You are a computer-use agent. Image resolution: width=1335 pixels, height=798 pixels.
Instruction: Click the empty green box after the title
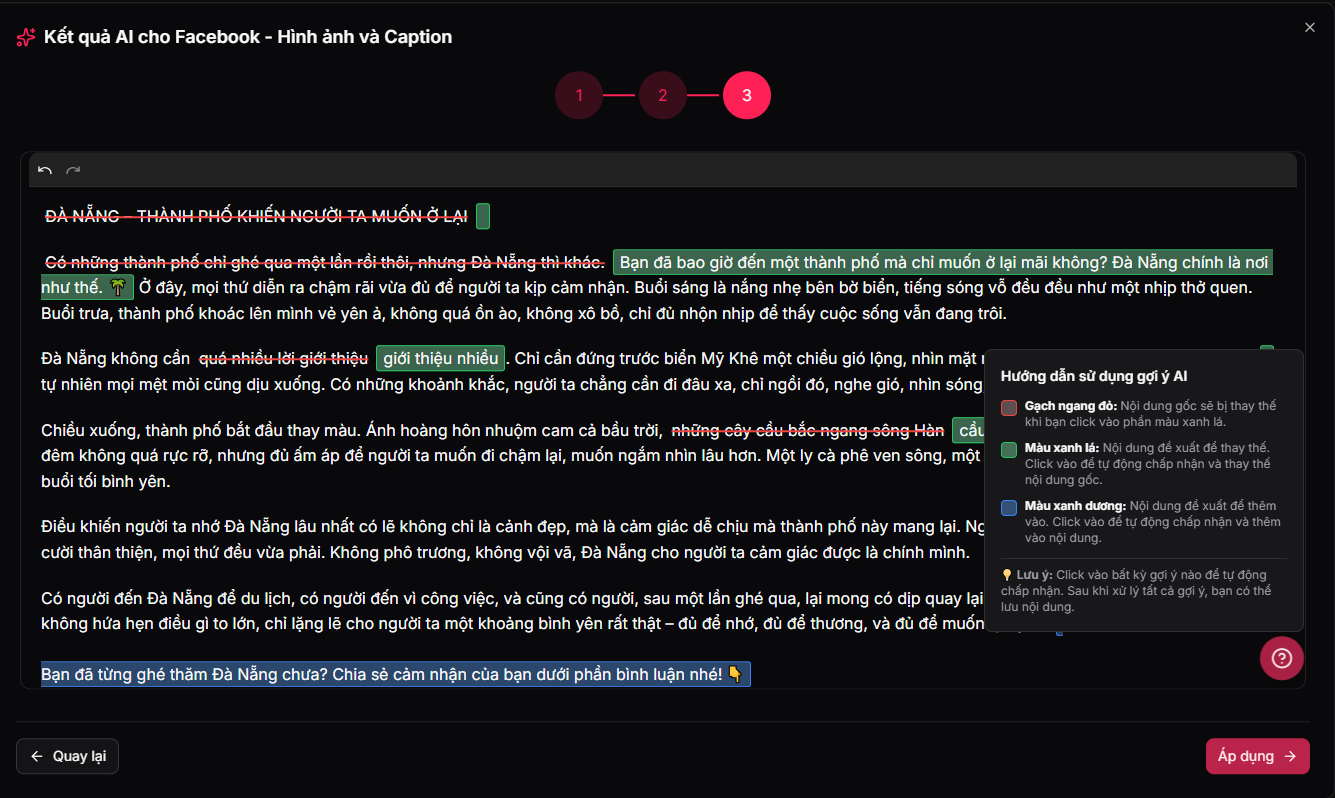point(483,216)
